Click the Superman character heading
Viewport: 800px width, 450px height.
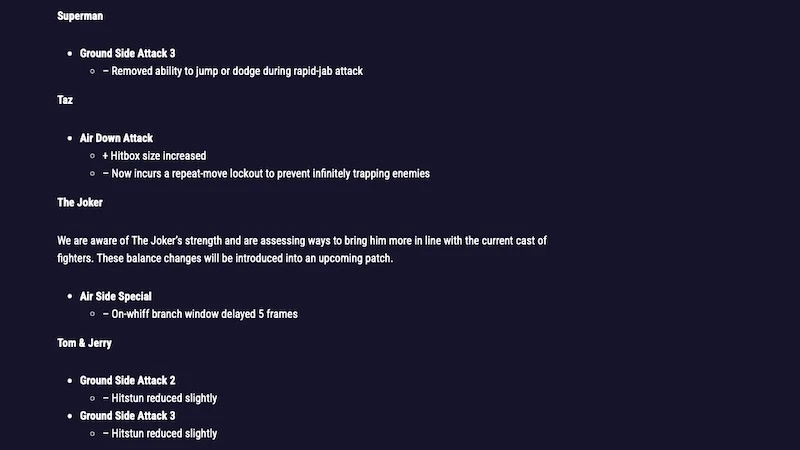80,16
